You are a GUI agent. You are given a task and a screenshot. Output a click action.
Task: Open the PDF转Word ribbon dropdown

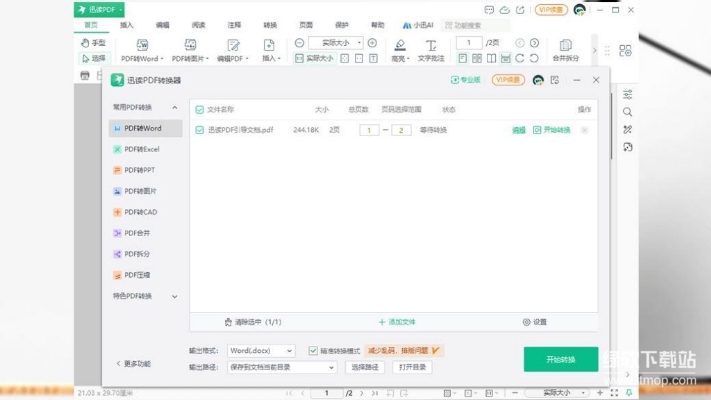tap(162, 59)
